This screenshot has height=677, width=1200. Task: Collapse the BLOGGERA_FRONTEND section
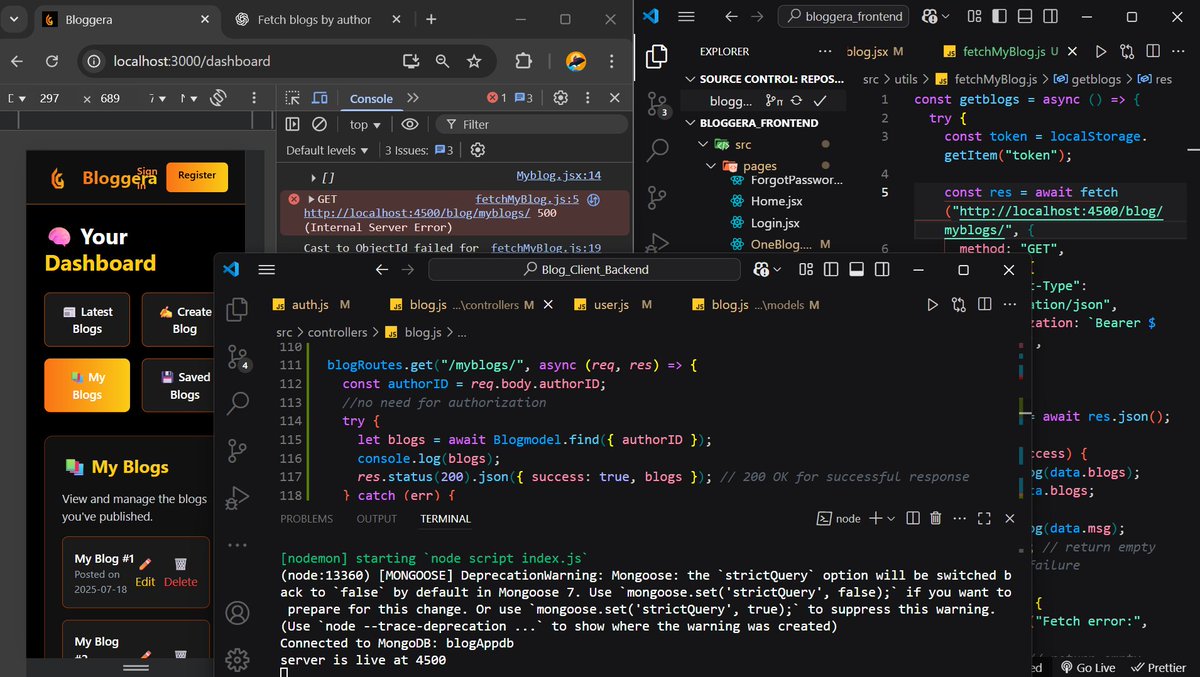tap(692, 123)
